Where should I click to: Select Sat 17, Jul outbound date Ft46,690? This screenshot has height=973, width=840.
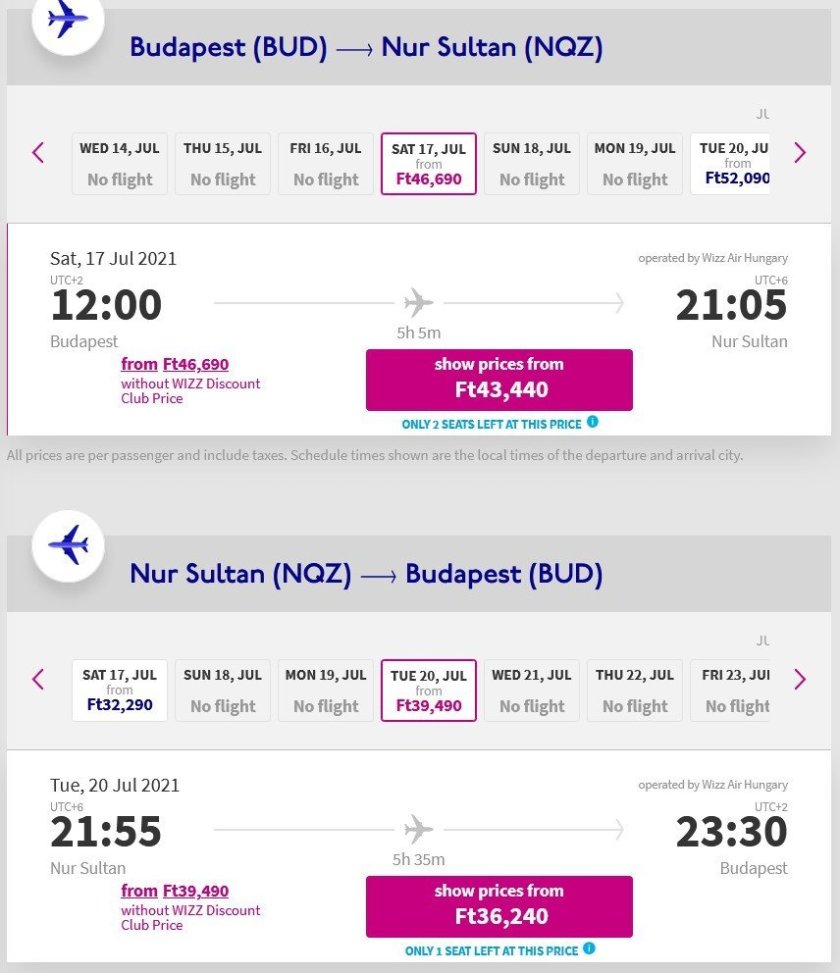(x=429, y=164)
